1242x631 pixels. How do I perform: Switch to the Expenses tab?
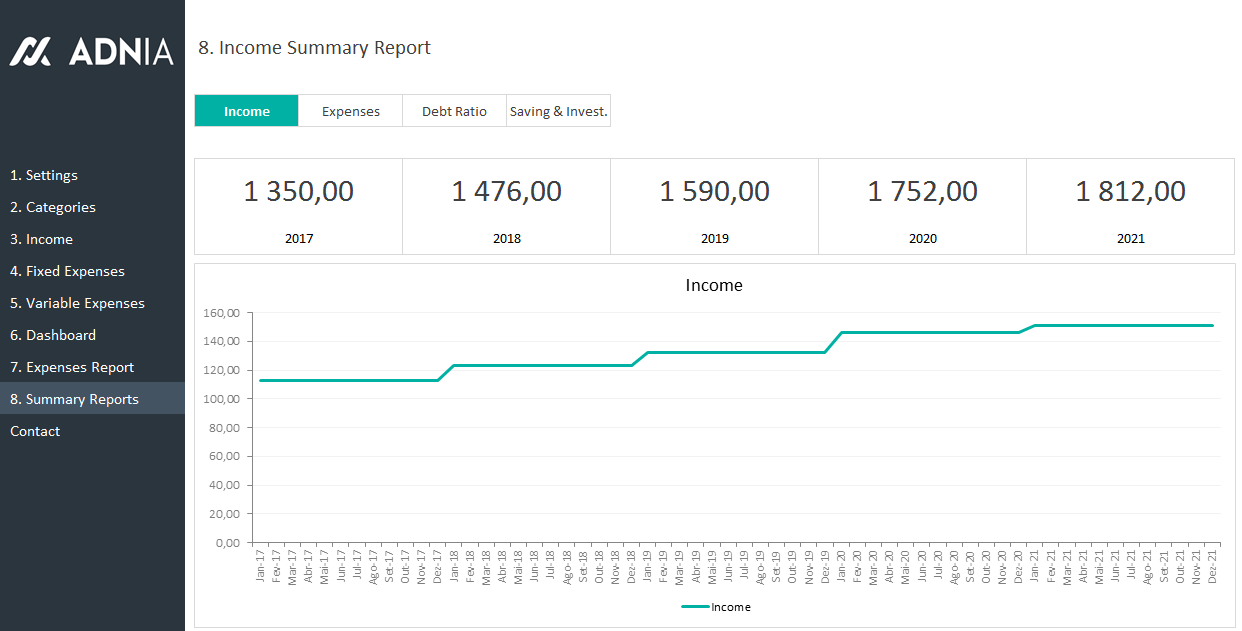point(350,111)
